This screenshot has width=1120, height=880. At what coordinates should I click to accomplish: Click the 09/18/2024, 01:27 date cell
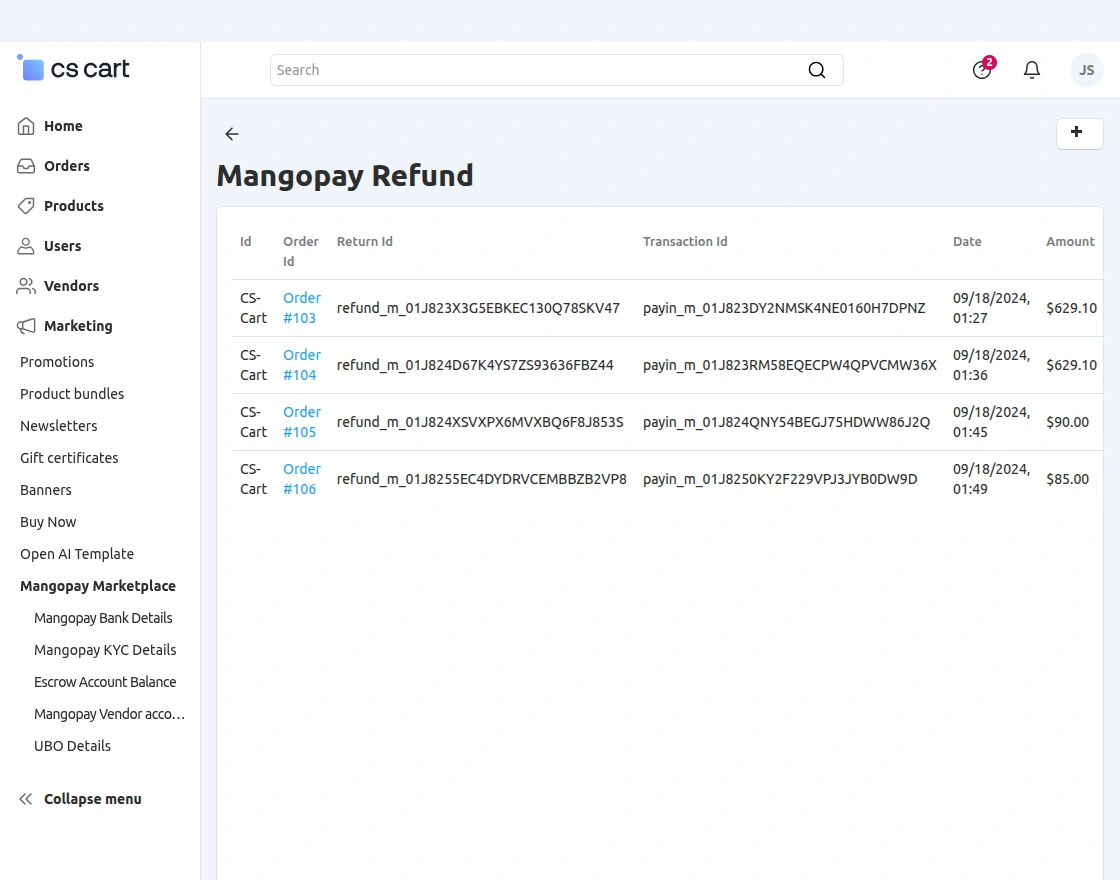pyautogui.click(x=991, y=308)
